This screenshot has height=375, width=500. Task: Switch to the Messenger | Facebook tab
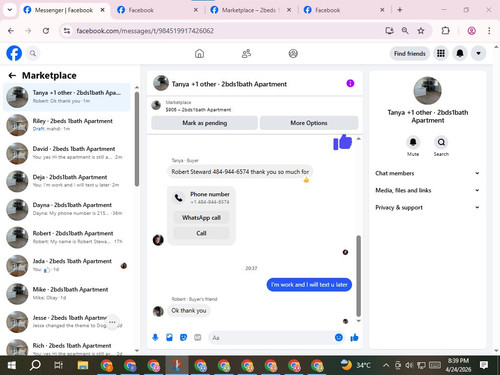pos(63,10)
